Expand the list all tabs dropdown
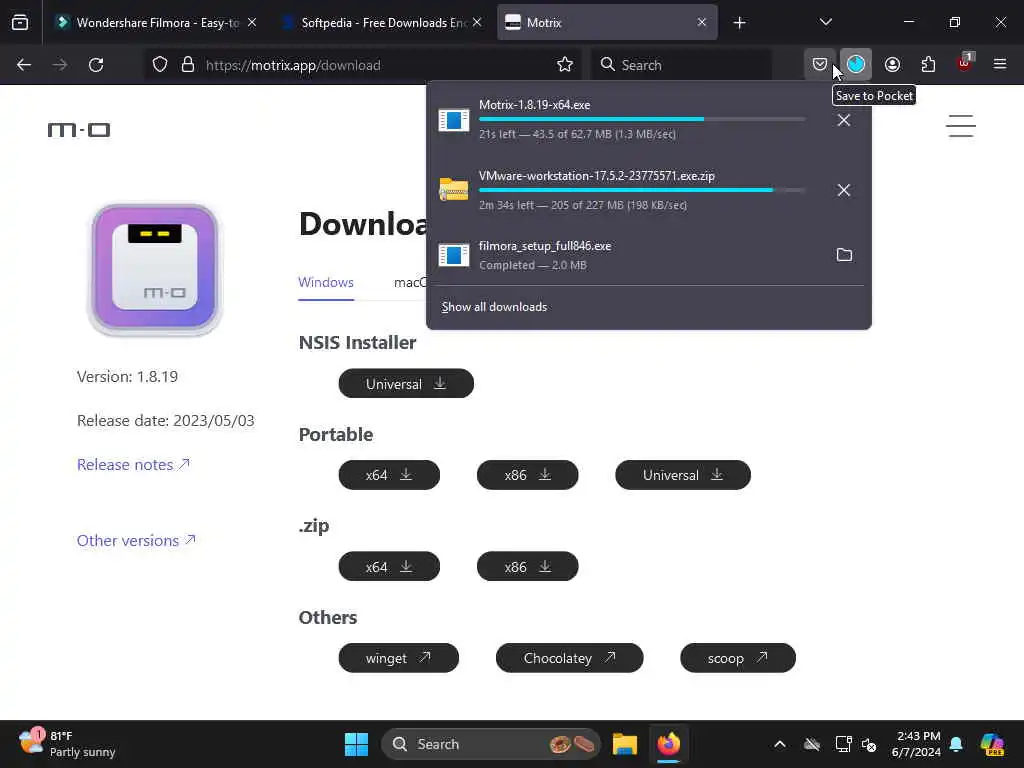Screen dimensions: 1024x768 (x=825, y=22)
